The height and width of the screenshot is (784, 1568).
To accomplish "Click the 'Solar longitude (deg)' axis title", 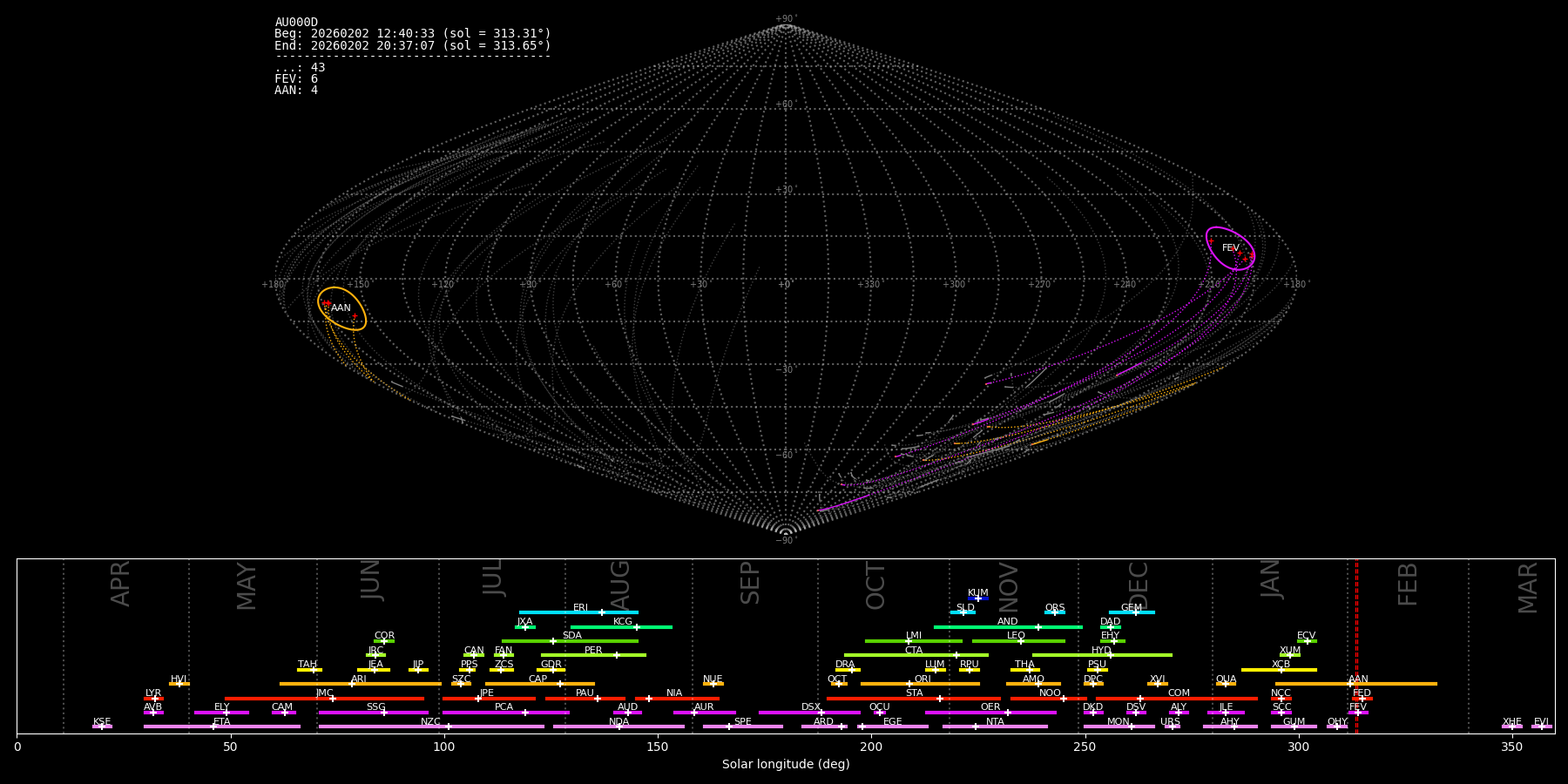I will 786,764.
